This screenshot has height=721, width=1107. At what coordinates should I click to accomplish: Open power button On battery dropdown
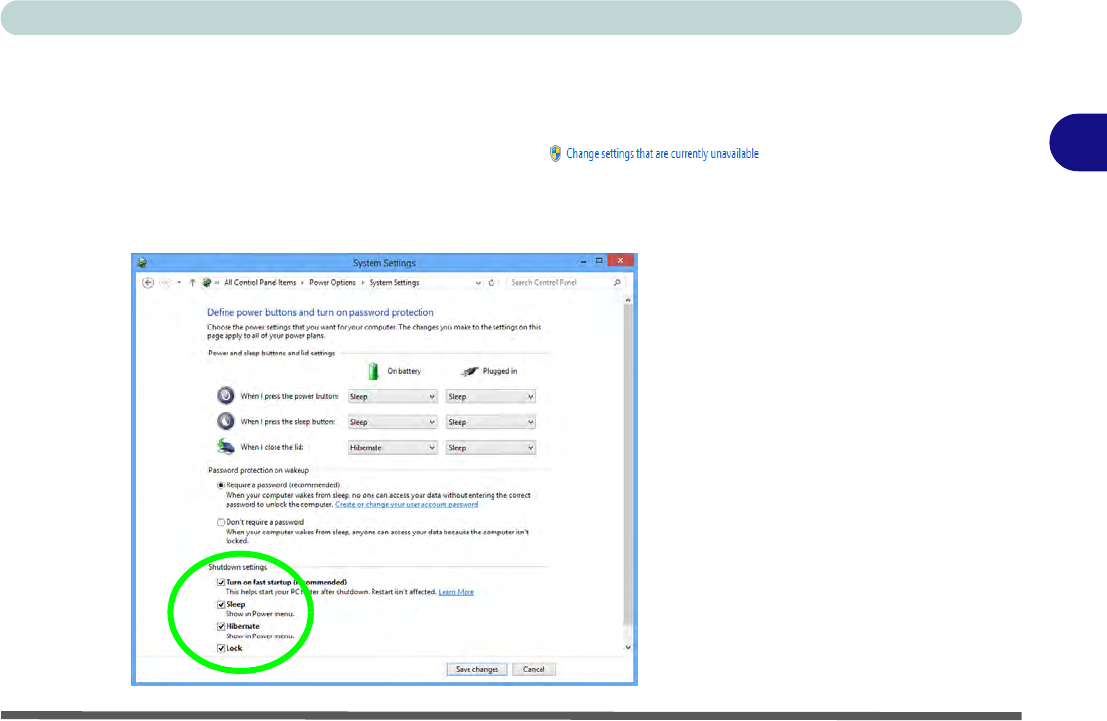(x=393, y=397)
